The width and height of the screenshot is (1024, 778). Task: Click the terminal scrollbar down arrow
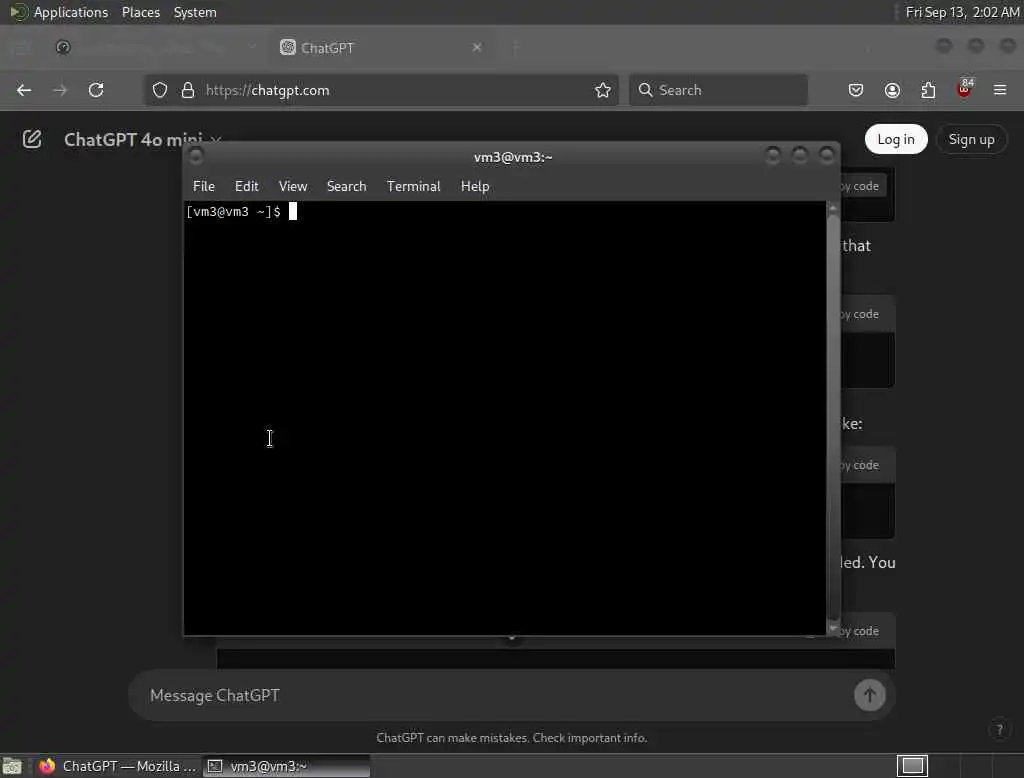833,628
